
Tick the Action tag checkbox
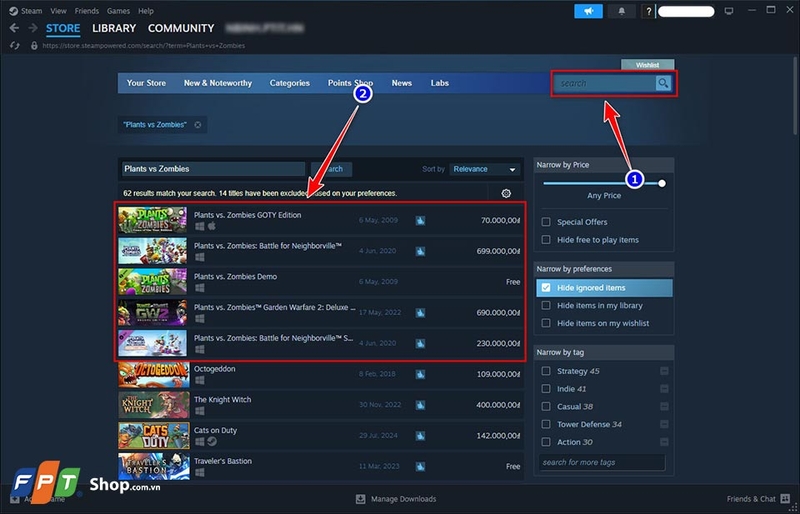(546, 442)
